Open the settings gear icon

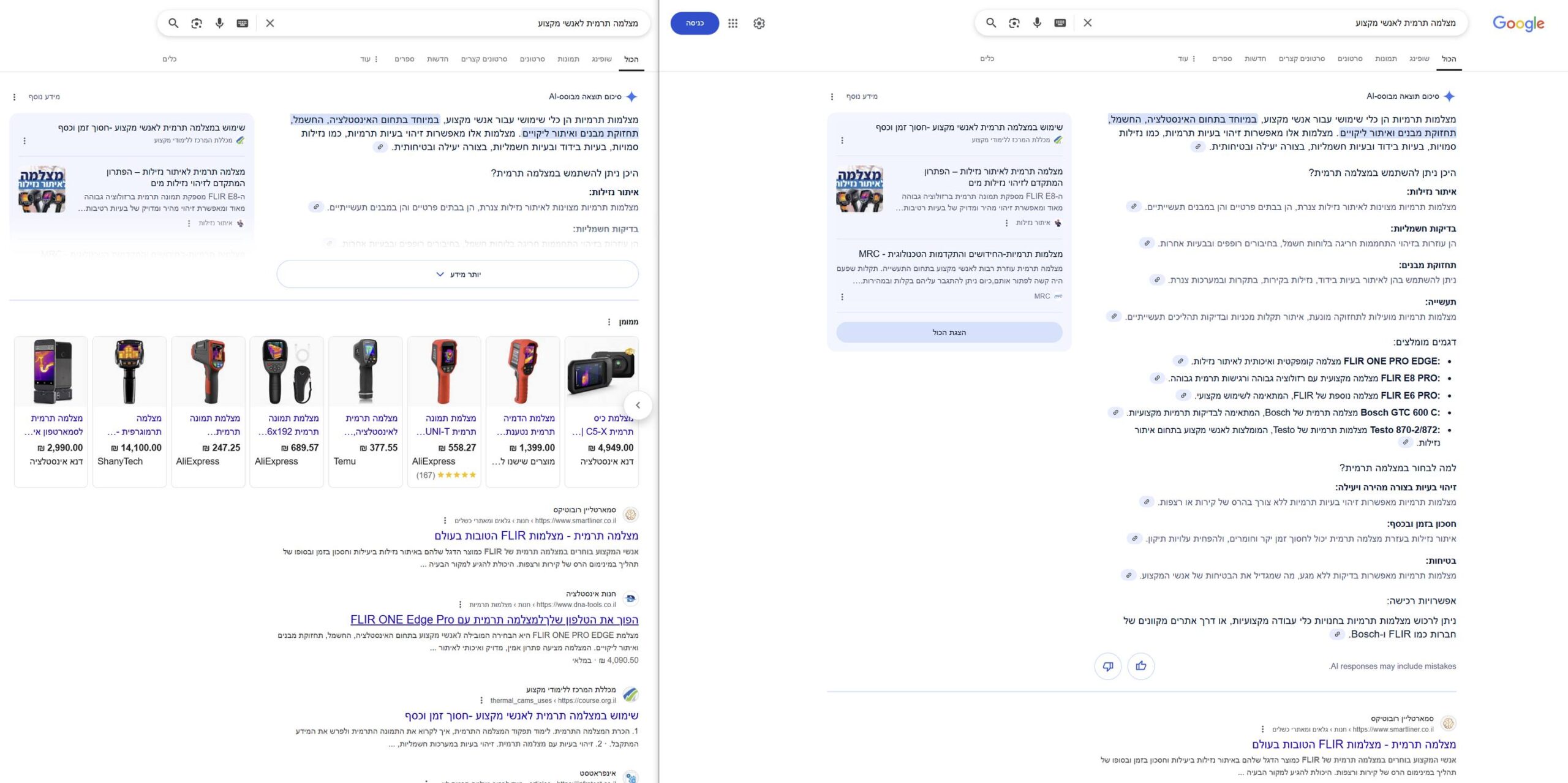[x=759, y=23]
